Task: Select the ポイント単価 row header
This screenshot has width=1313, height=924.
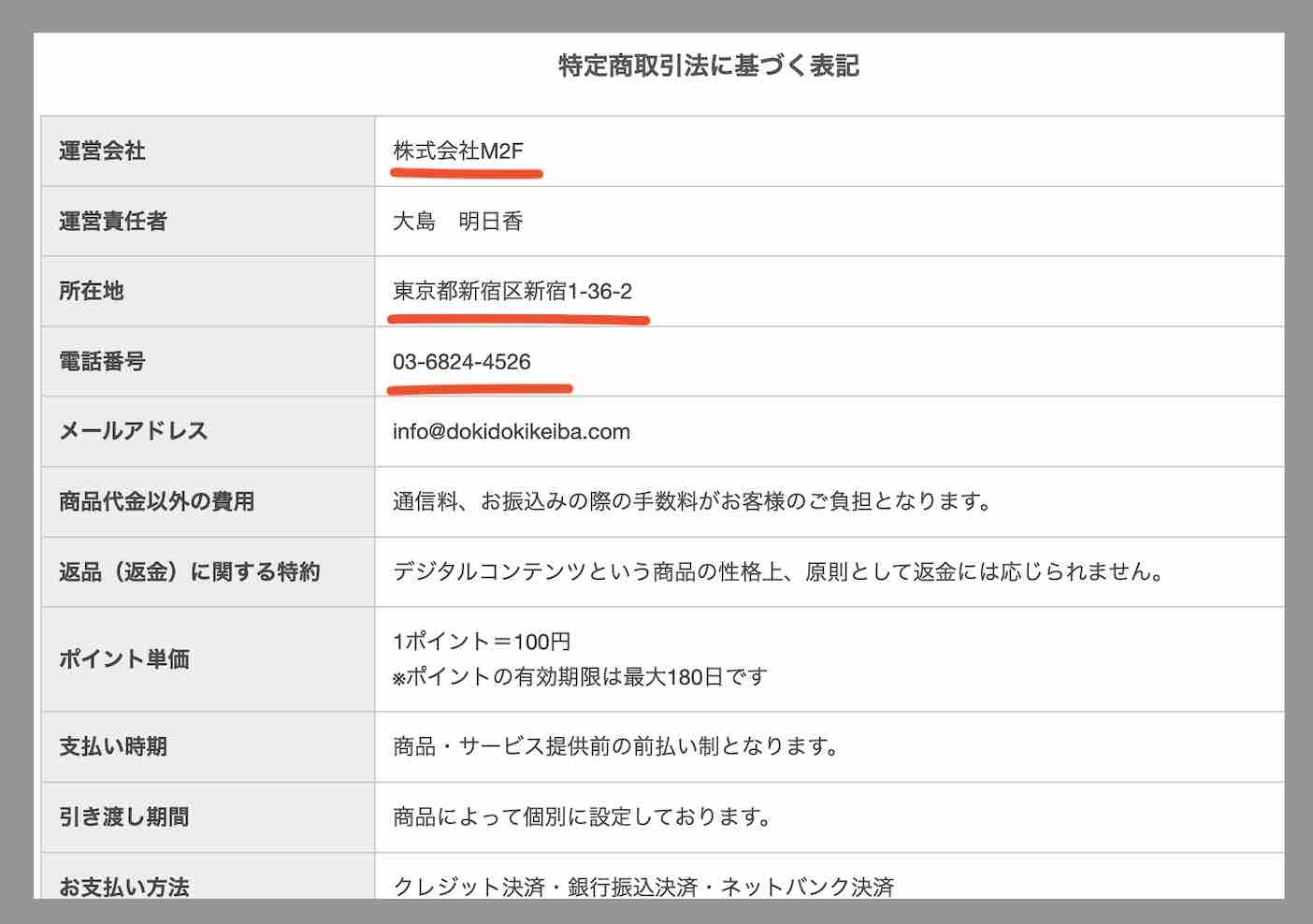Action: tap(123, 658)
